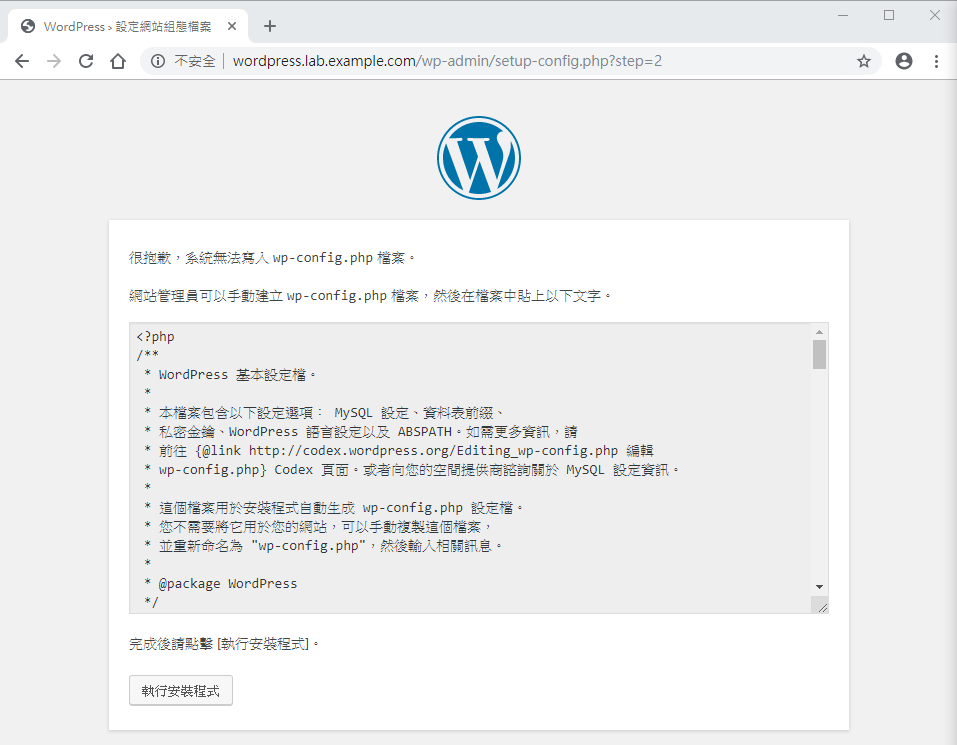This screenshot has width=957, height=745.
Task: Open the browser home page
Action: [118, 61]
